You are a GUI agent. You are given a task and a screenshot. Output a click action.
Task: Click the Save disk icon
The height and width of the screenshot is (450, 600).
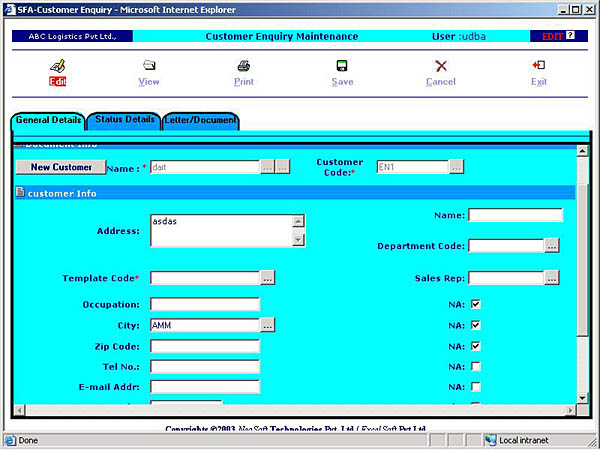342,66
